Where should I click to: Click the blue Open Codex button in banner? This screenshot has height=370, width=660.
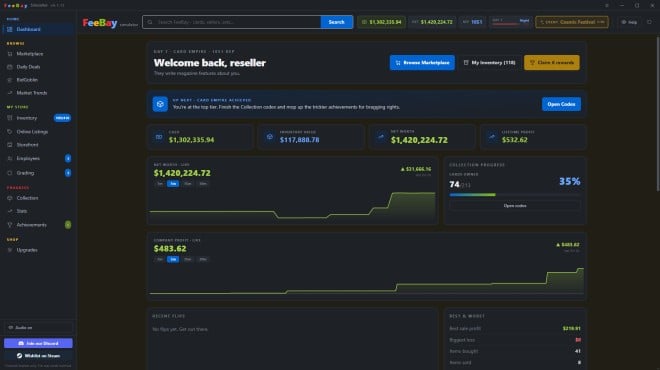(x=561, y=104)
